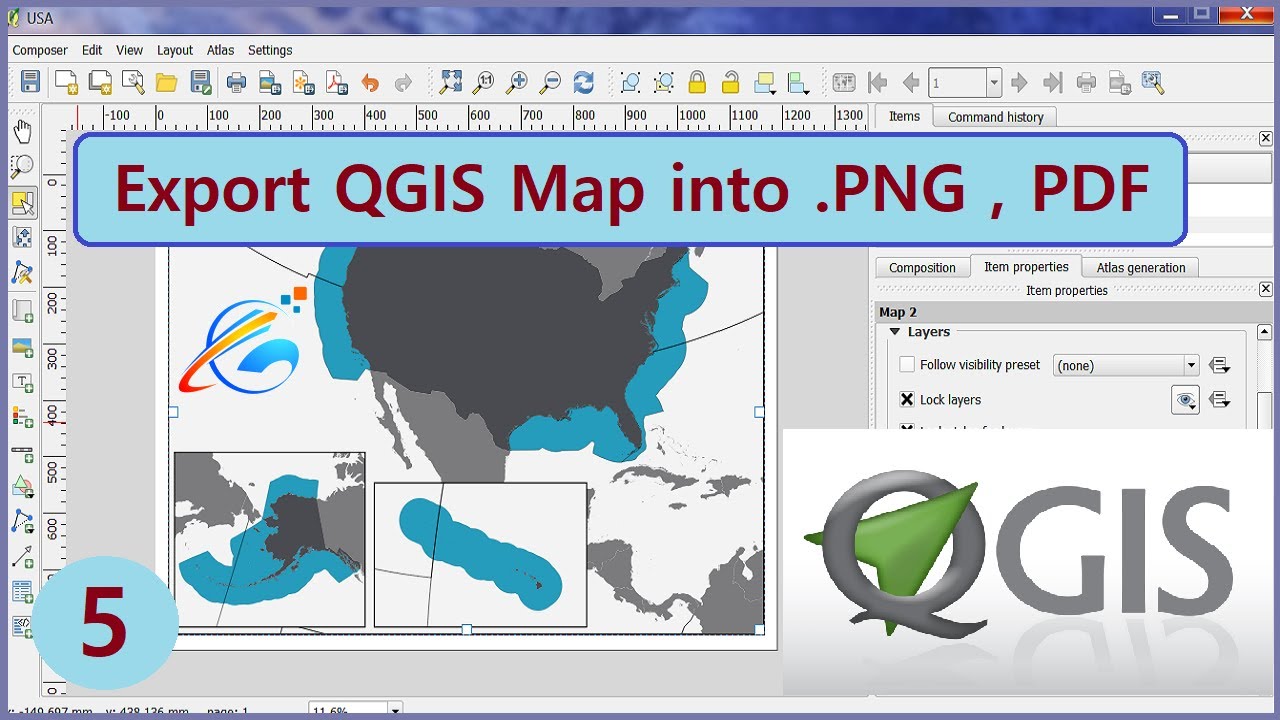Image resolution: width=1280 pixels, height=720 pixels.
Task: Open the preset menu beside Follow visibility
Action: tap(1219, 365)
